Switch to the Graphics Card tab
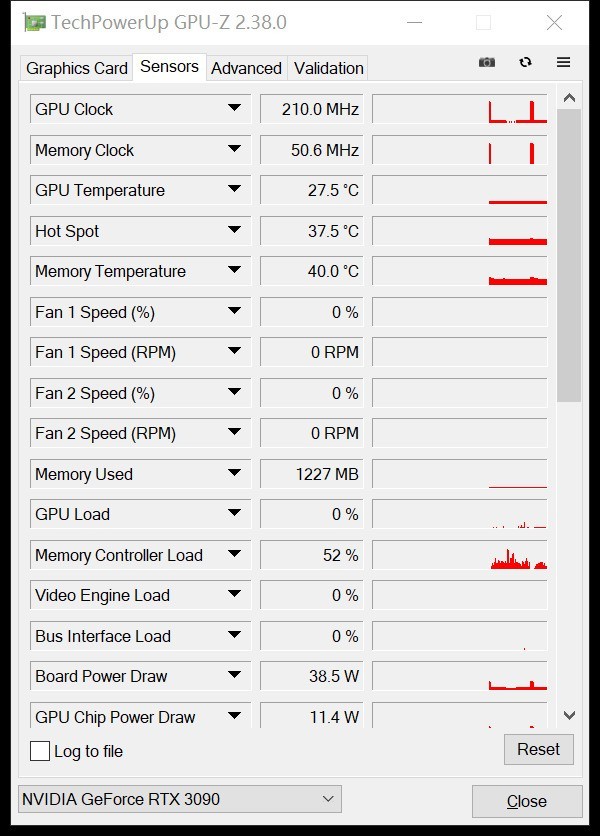The height and width of the screenshot is (836, 600). pyautogui.click(x=75, y=68)
